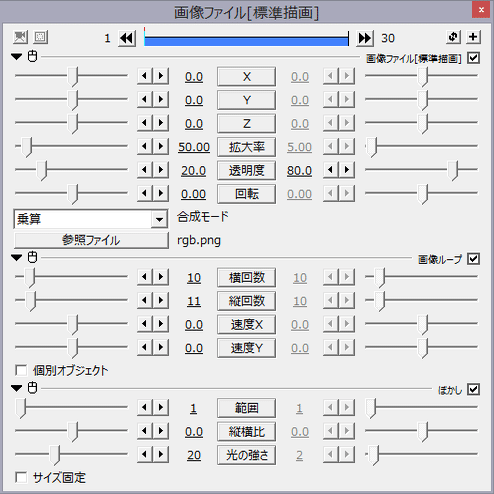Click the 20 光の強さ value field
Image resolution: width=494 pixels, height=494 pixels.
(x=194, y=455)
